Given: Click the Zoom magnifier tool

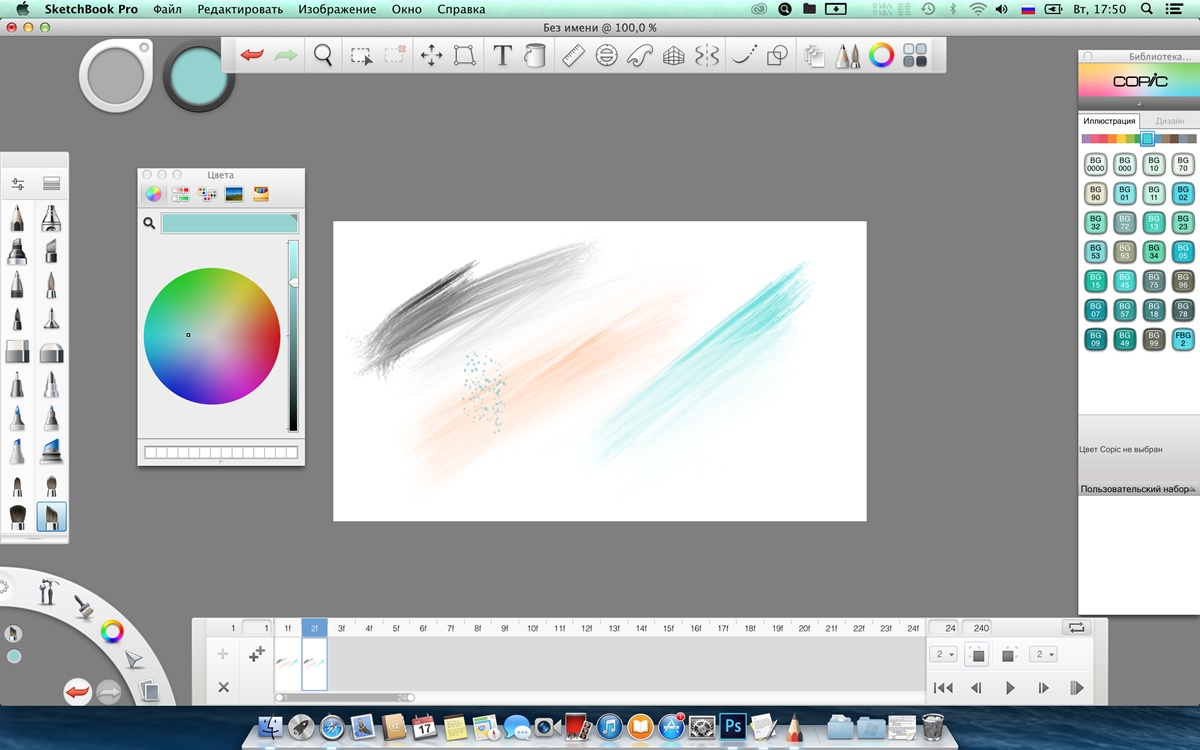Looking at the screenshot, I should pos(323,56).
